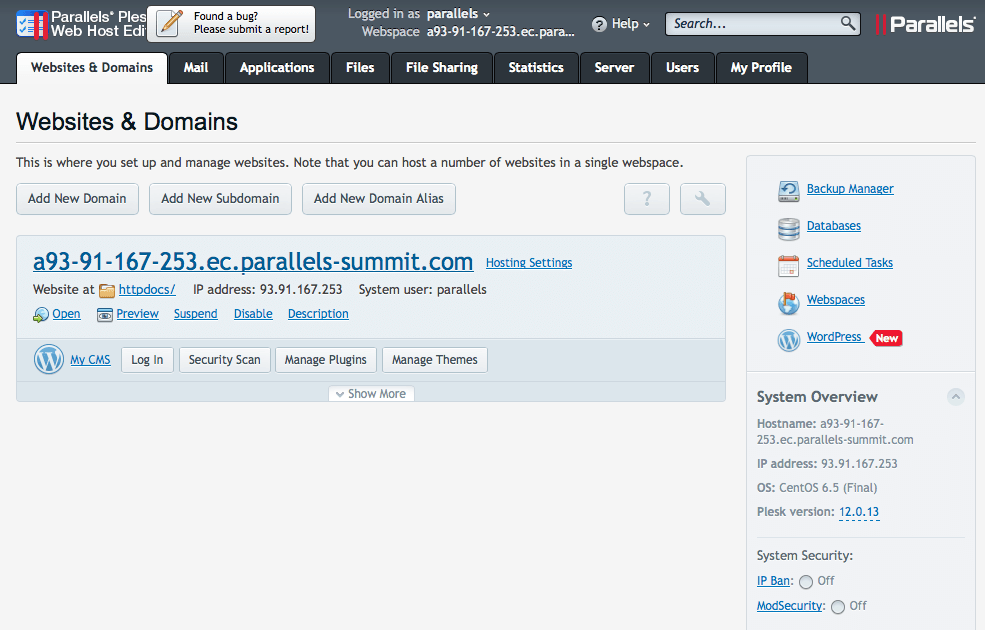Click Add New Subdomain button

tap(220, 199)
